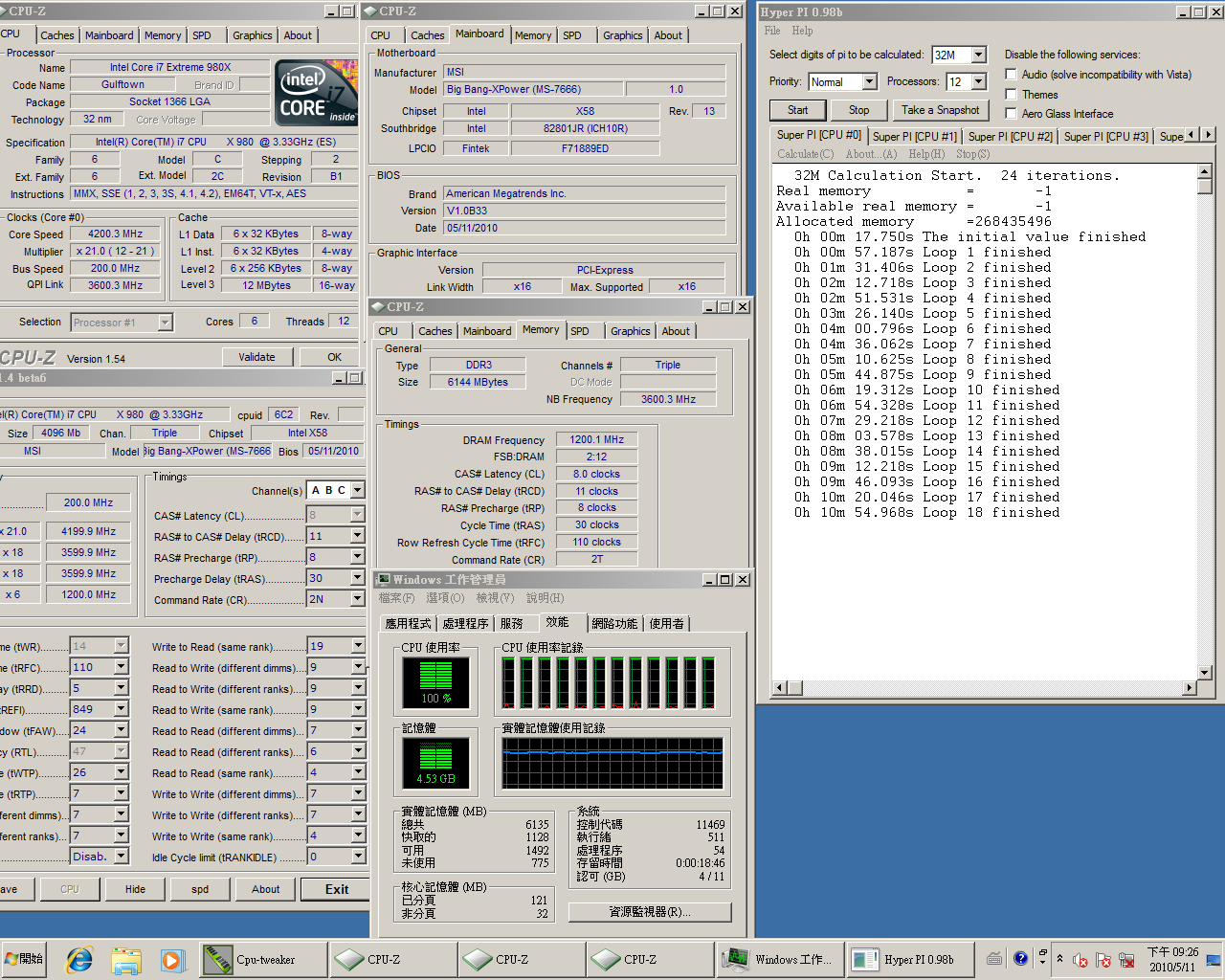The width and height of the screenshot is (1225, 980).
Task: Open the tRFC 110 dropdown in Cpu-tweaker
Action: coord(122,667)
